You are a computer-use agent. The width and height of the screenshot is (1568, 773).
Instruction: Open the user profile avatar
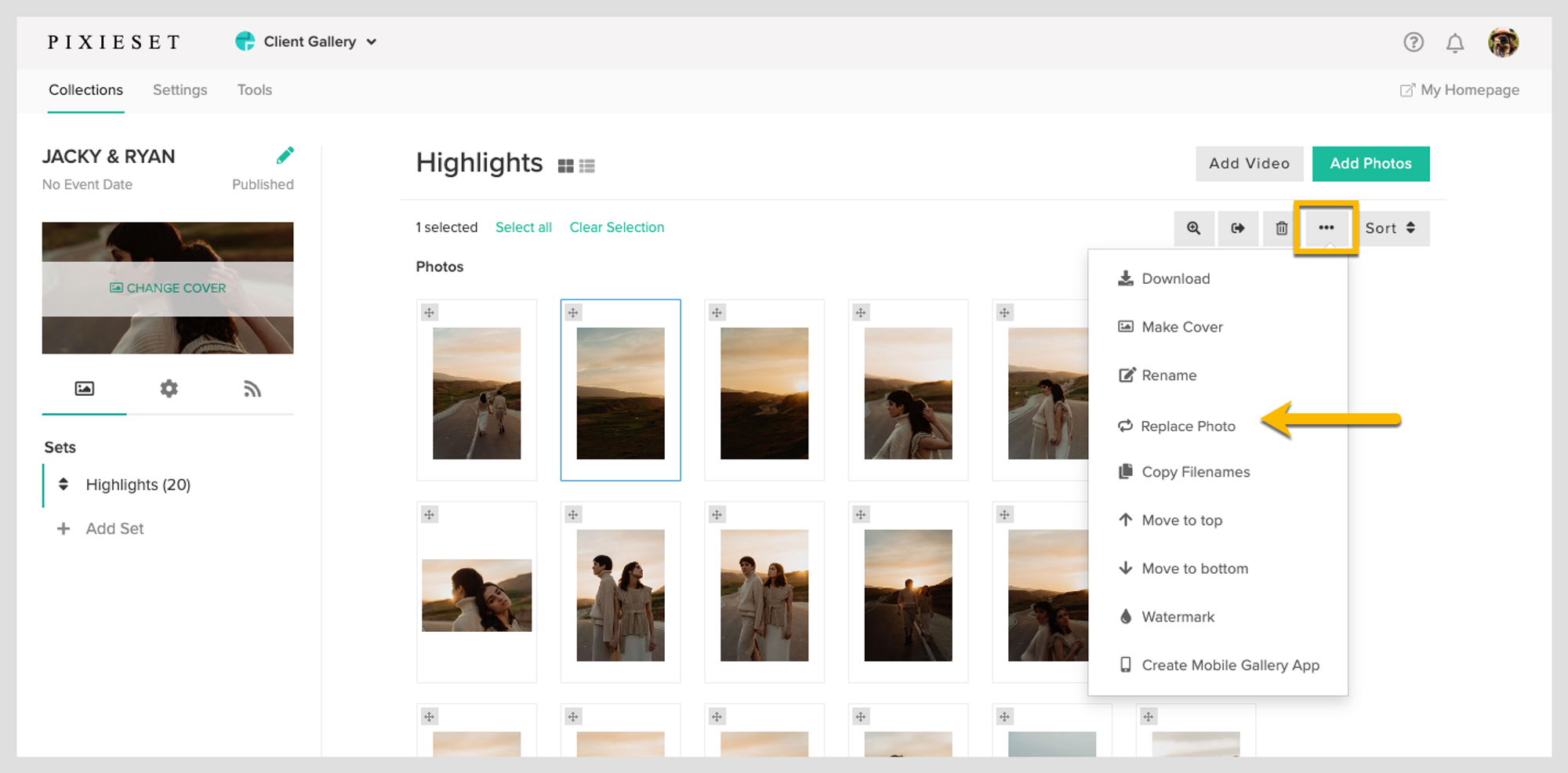[x=1503, y=42]
